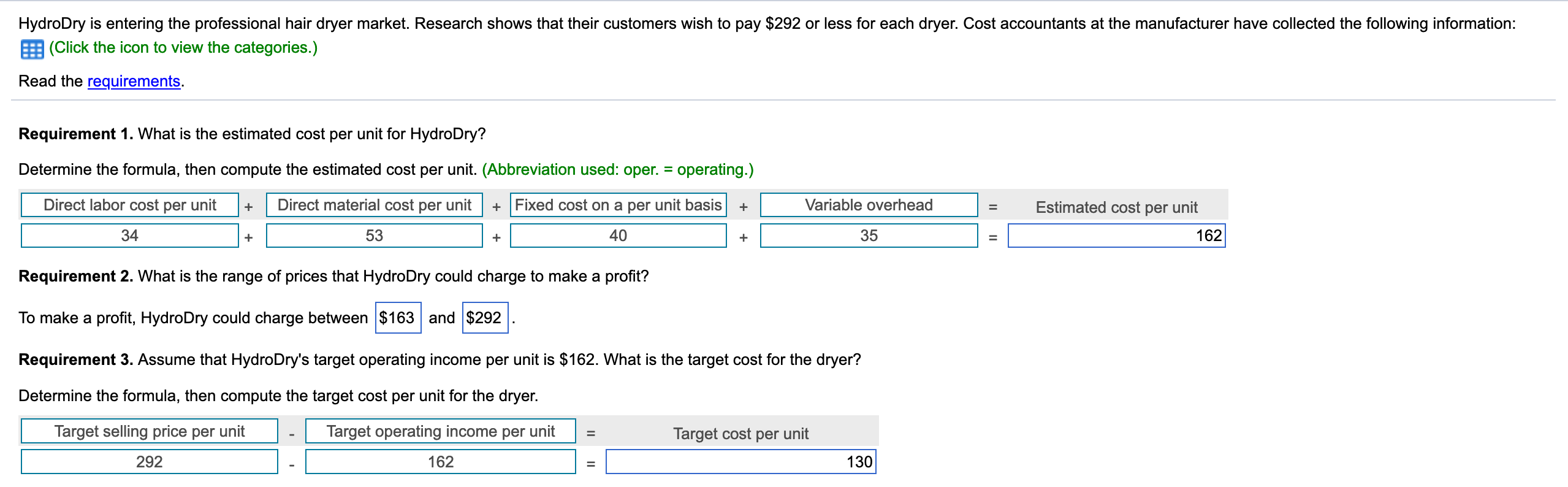Click the lower price bound field $163
1568x487 pixels.
398,318
